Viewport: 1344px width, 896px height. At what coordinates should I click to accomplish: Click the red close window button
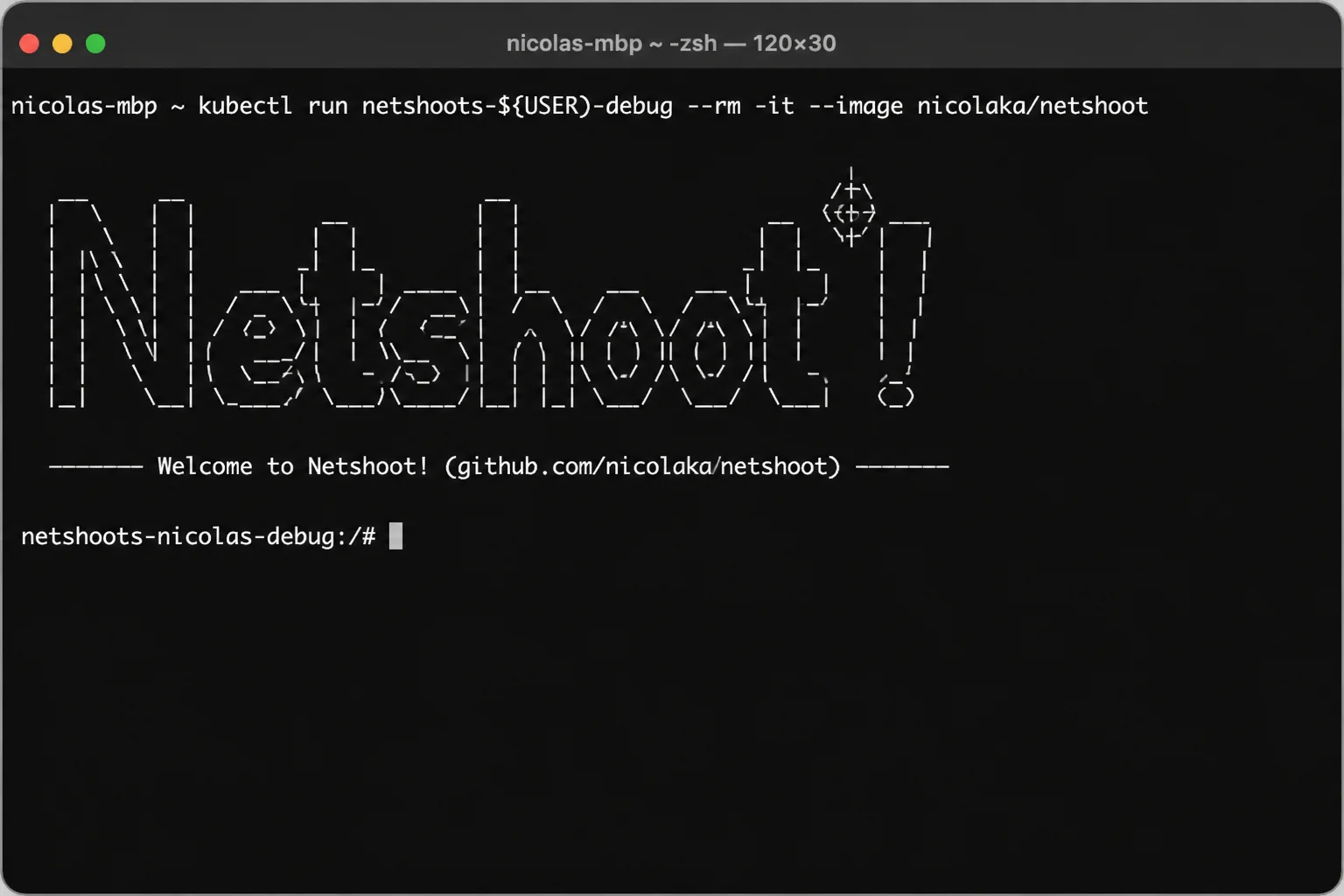[29, 44]
